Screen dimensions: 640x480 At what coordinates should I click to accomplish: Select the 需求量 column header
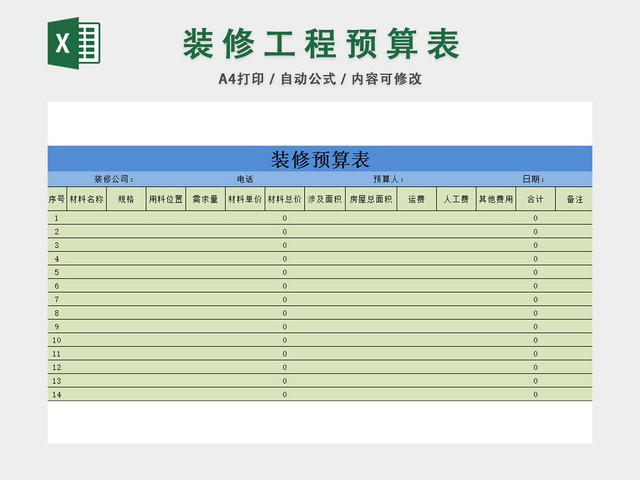(x=205, y=199)
